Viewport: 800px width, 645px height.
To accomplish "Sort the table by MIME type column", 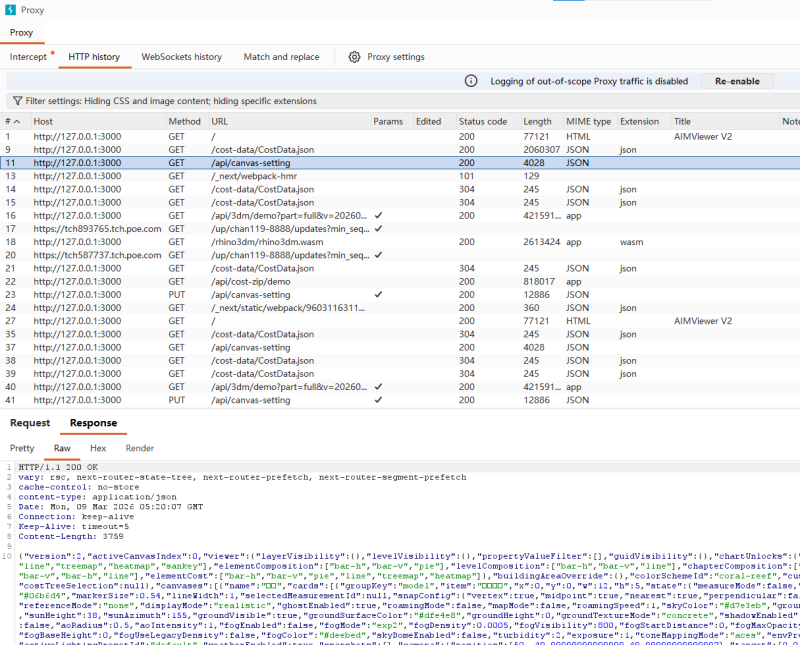I will [x=588, y=121].
